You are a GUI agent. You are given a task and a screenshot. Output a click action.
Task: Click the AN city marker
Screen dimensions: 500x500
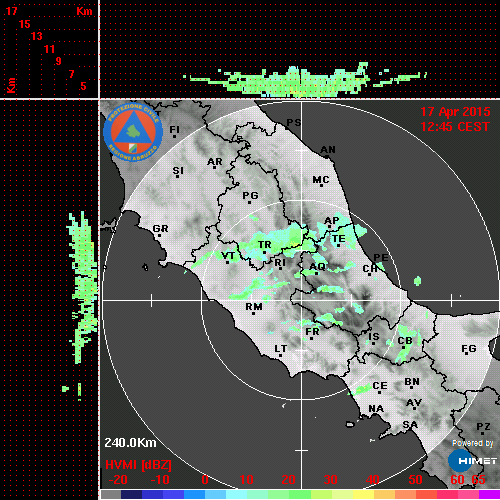[x=327, y=157]
